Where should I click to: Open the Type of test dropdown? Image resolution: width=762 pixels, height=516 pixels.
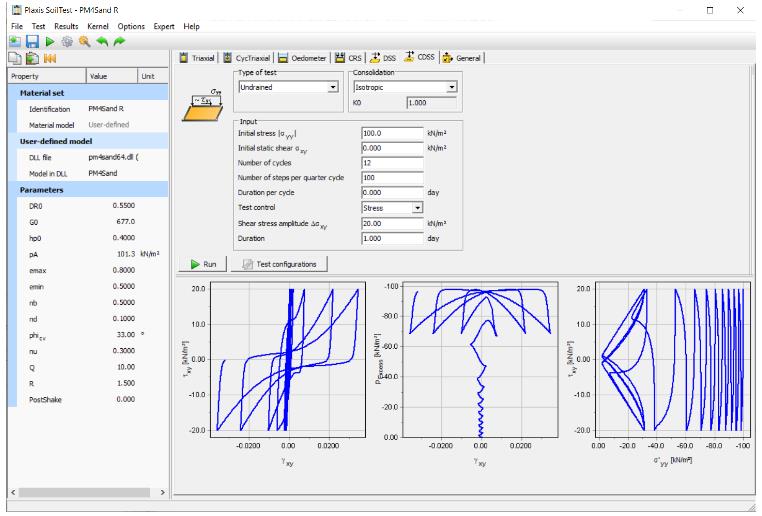tap(333, 88)
